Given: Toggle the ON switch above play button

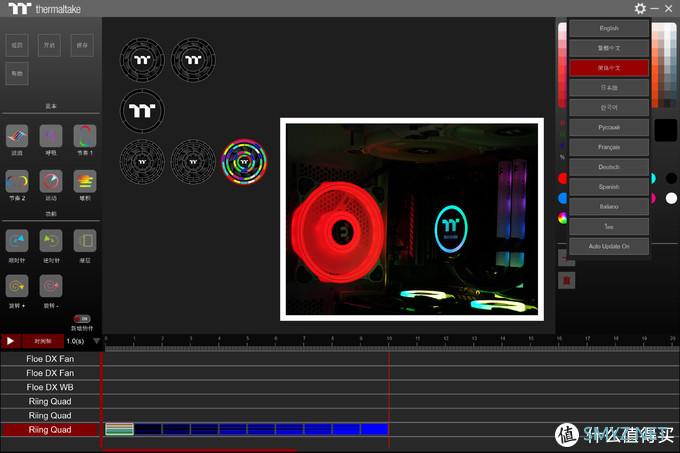Looking at the screenshot, I should tap(82, 319).
